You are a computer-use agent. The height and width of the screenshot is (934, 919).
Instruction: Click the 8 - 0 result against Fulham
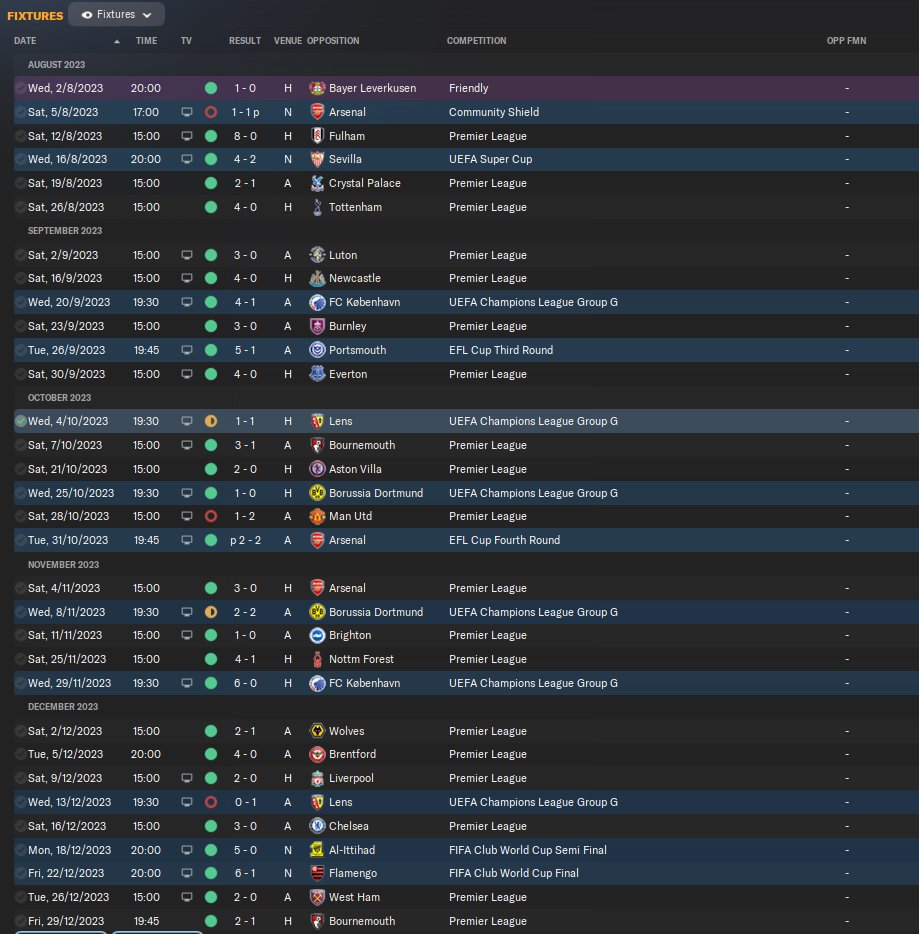[245, 136]
